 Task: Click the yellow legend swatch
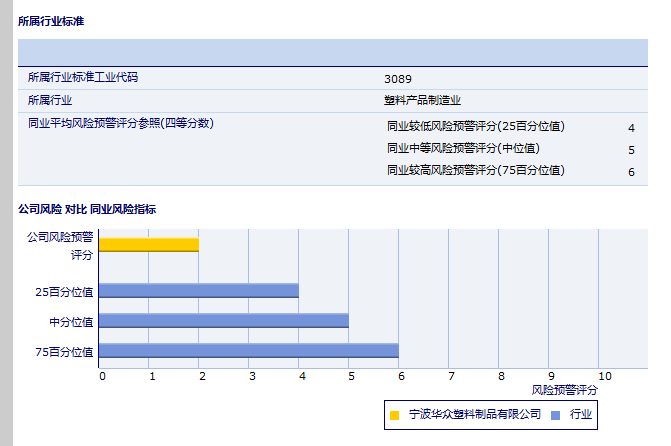[x=395, y=414]
